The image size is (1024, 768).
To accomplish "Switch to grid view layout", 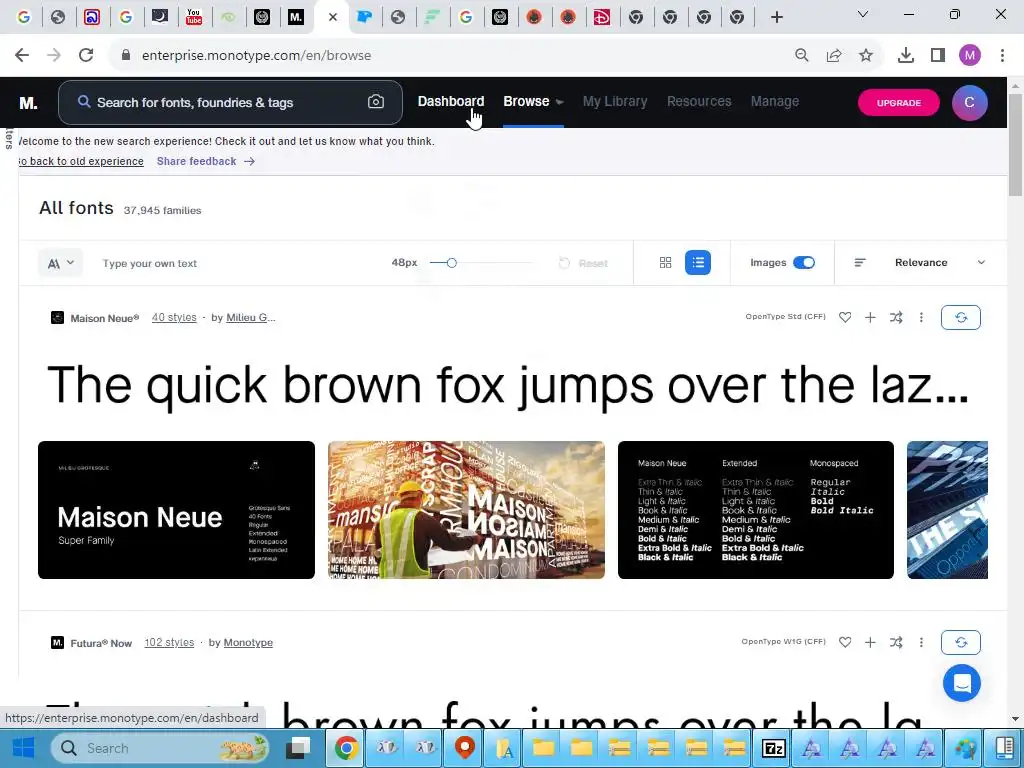I will (x=665, y=263).
